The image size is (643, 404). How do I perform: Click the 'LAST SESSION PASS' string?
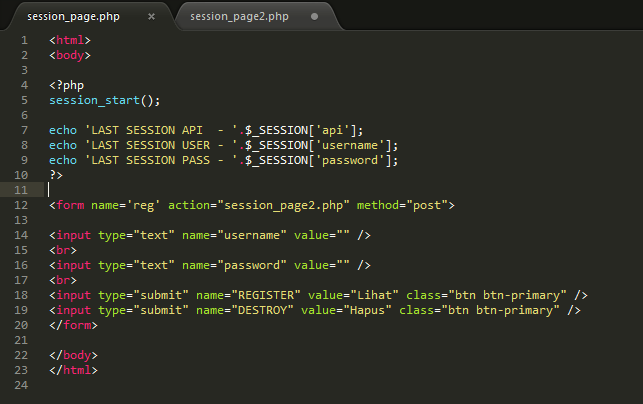(160, 160)
